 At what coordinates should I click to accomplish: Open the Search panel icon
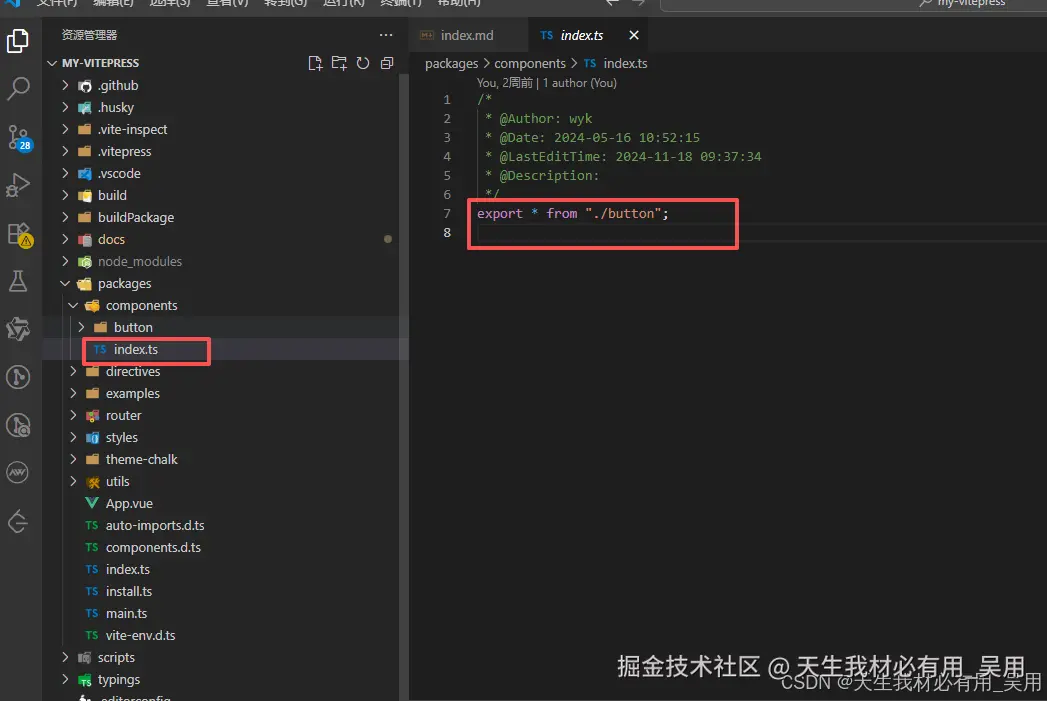pos(19,89)
